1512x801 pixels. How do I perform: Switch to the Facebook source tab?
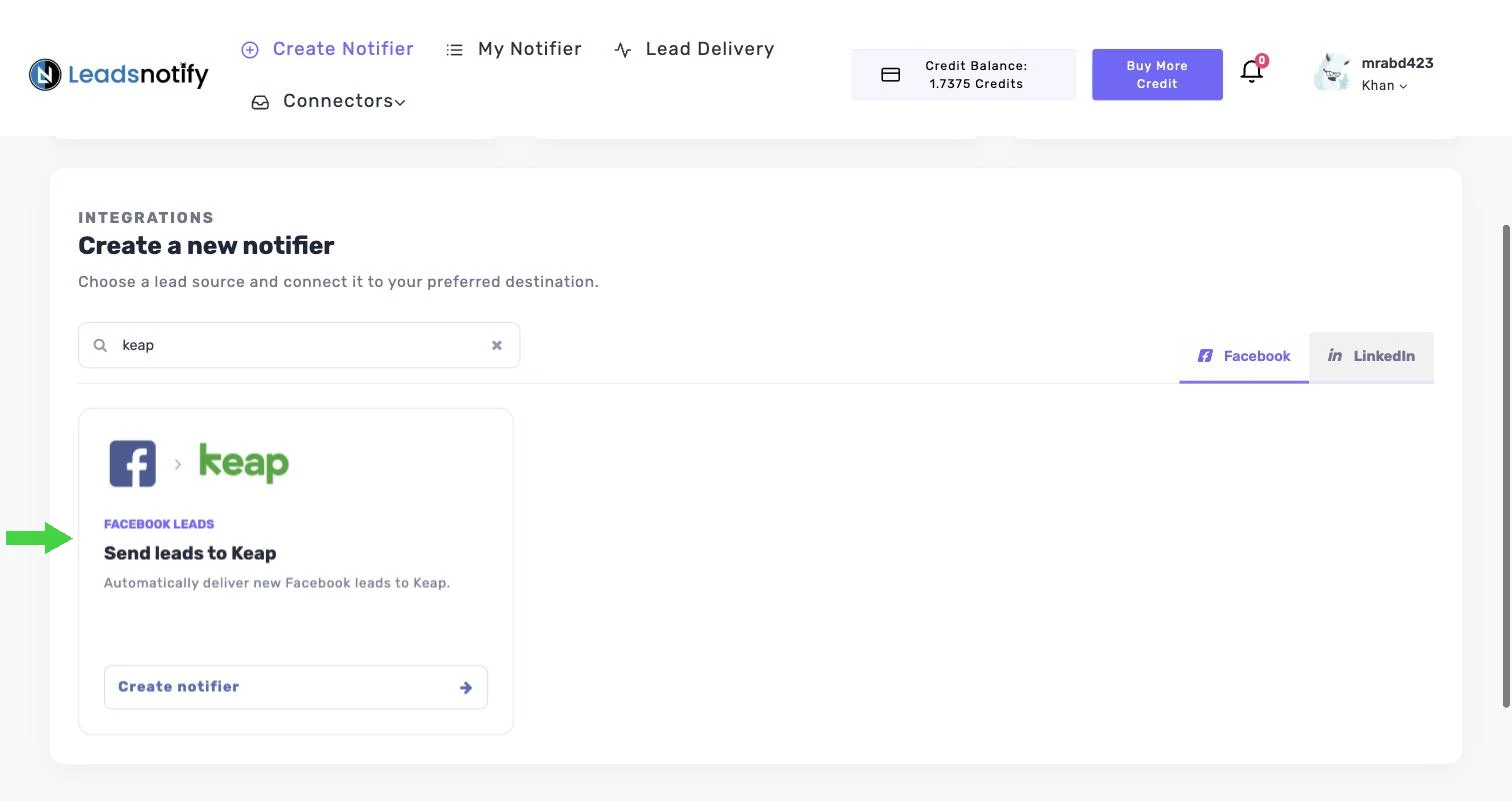pos(1244,356)
